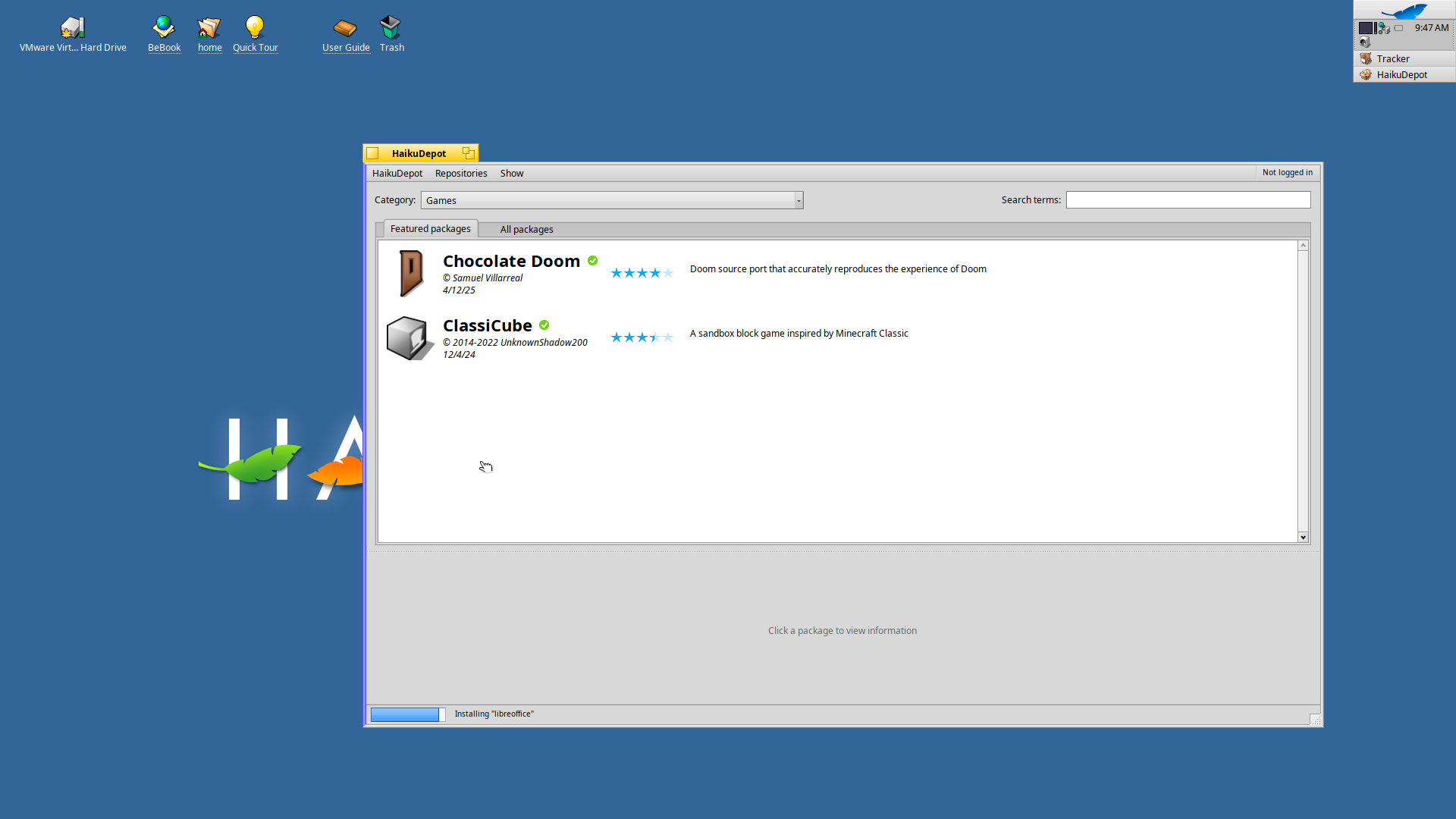Launch the Quick Tour lightbulb icon

[x=255, y=28]
